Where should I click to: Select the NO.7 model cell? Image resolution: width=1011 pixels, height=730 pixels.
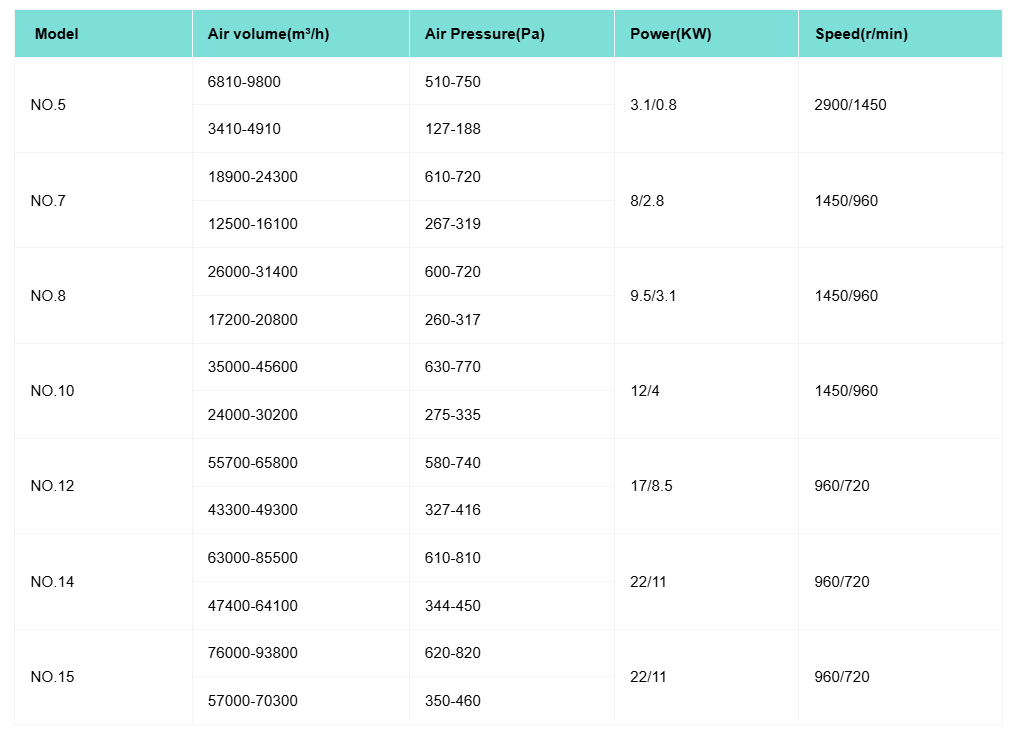tap(48, 201)
